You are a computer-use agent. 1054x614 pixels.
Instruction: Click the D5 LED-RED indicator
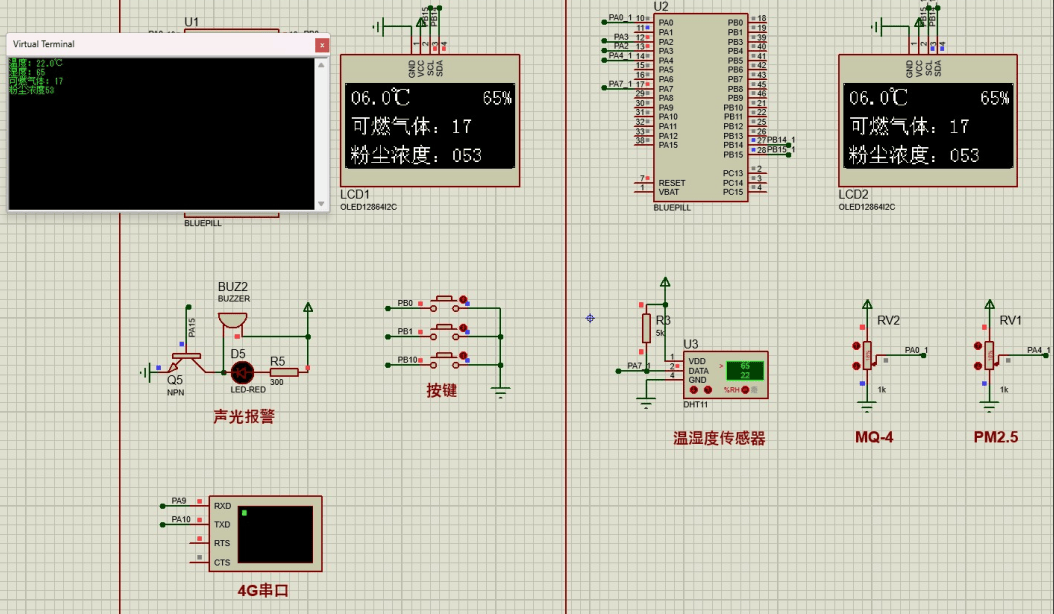pos(240,370)
